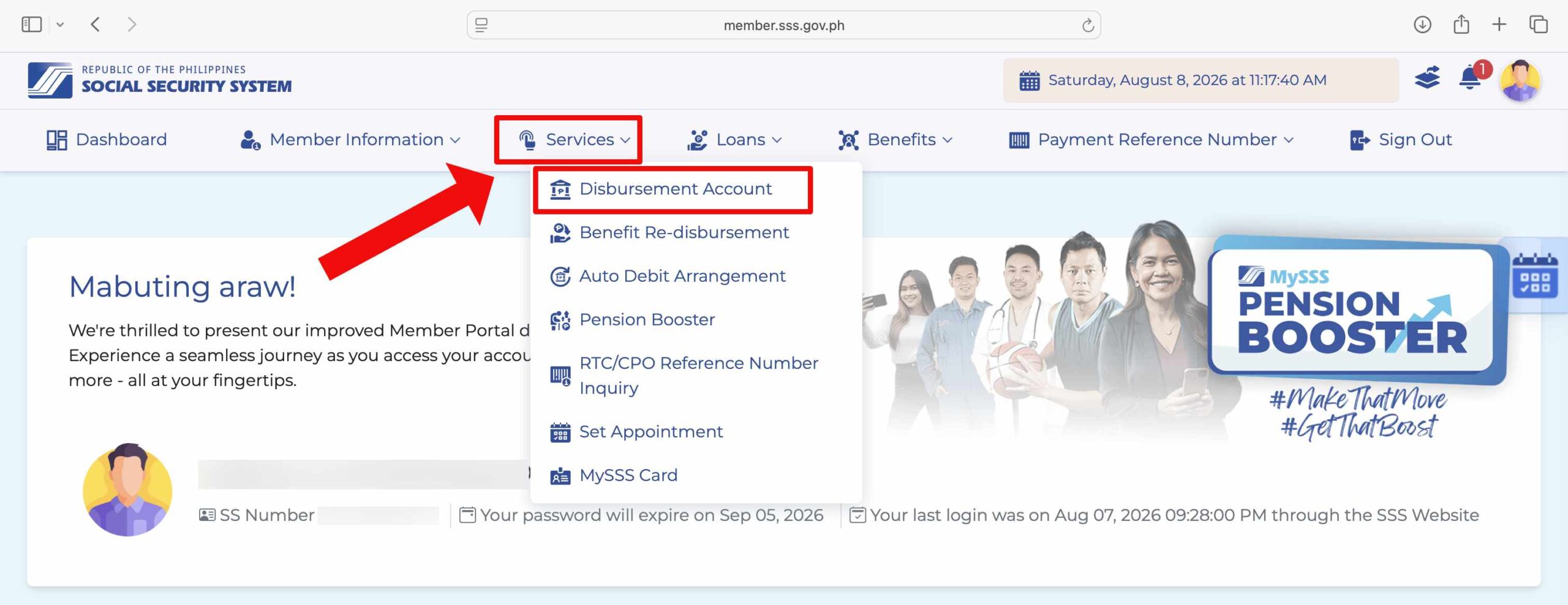Click the stacked layers icon in header
This screenshot has height=605, width=1568.
pyautogui.click(x=1427, y=78)
